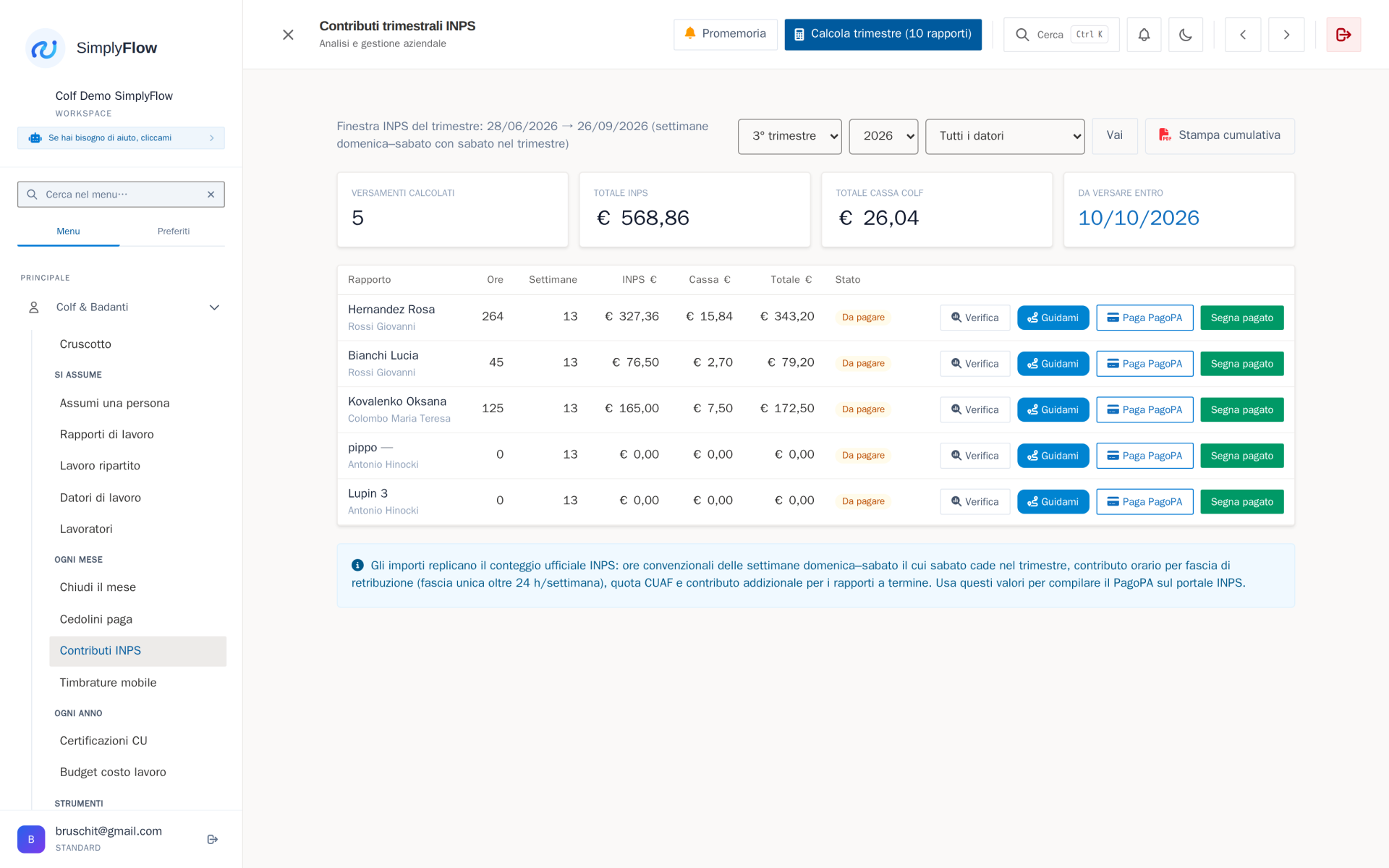Viewport: 1389px width, 868px height.
Task: Click the help robot banner
Action: pyautogui.click(x=121, y=138)
